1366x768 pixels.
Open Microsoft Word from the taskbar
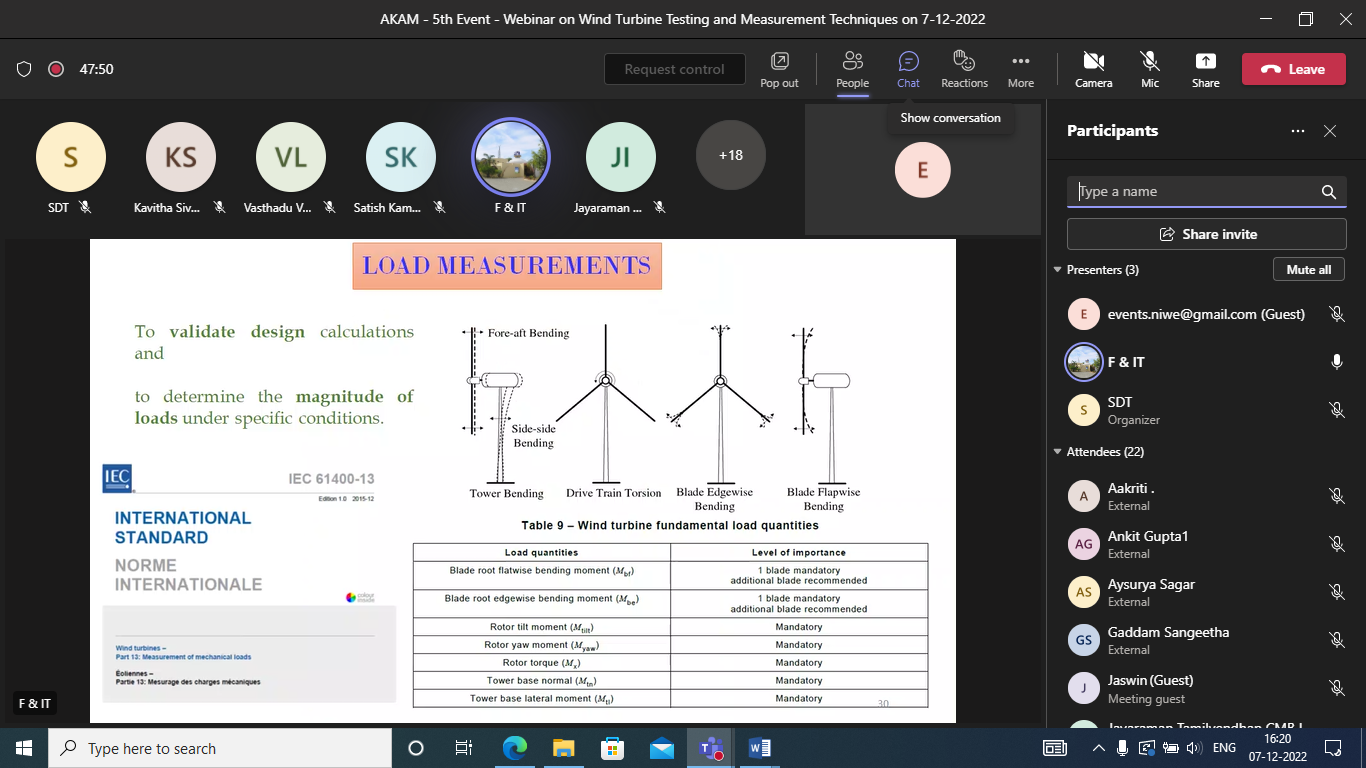point(759,748)
